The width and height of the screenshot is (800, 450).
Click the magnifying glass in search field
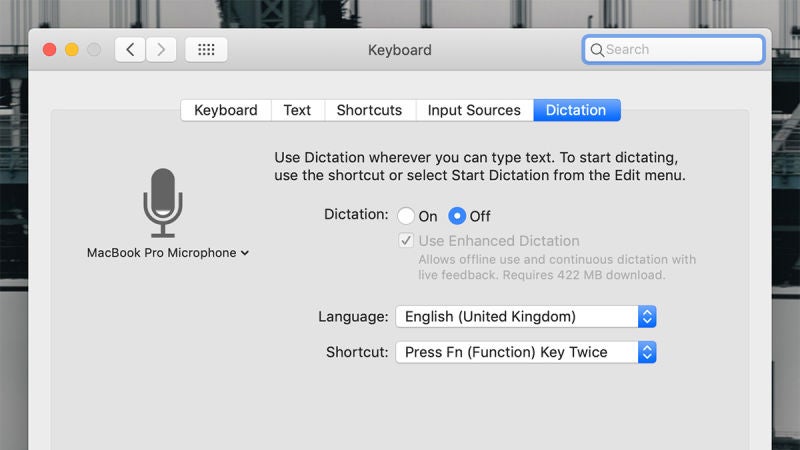click(597, 49)
